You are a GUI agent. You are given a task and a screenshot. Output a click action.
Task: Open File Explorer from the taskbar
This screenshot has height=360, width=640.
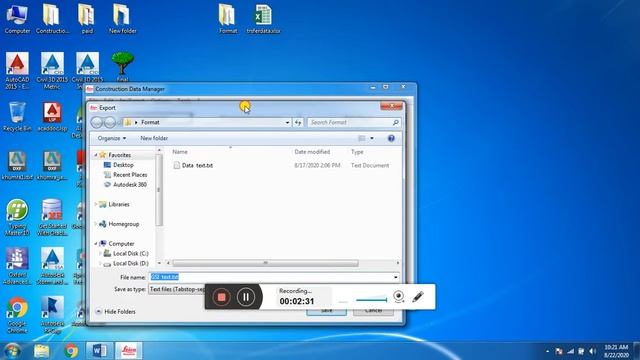42,351
